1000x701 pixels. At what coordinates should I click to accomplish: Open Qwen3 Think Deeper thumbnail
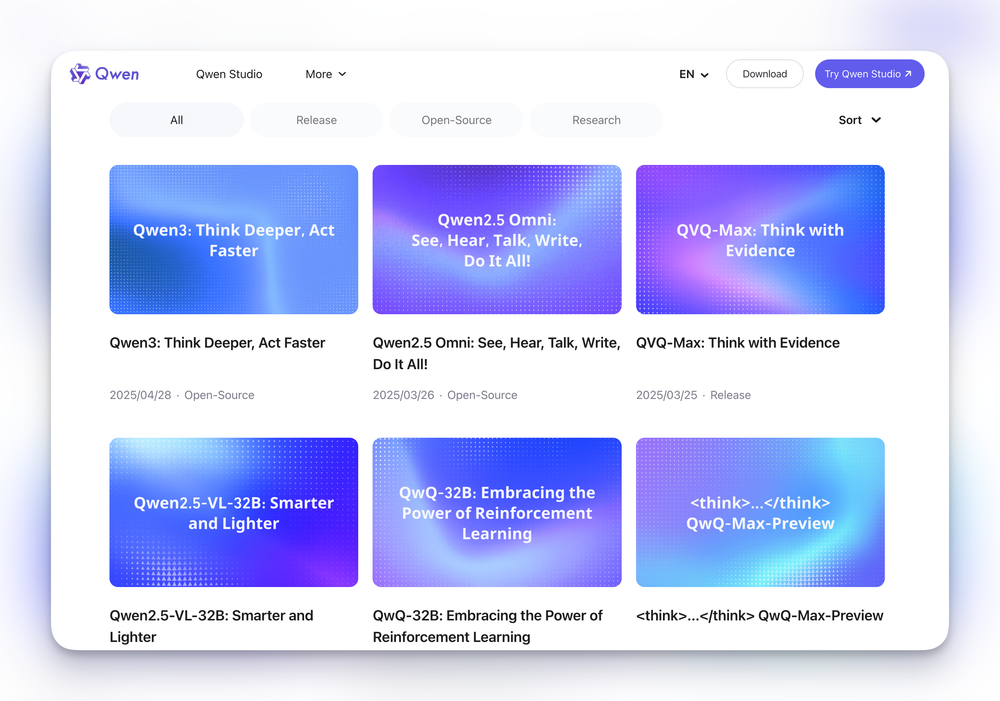tap(233, 239)
